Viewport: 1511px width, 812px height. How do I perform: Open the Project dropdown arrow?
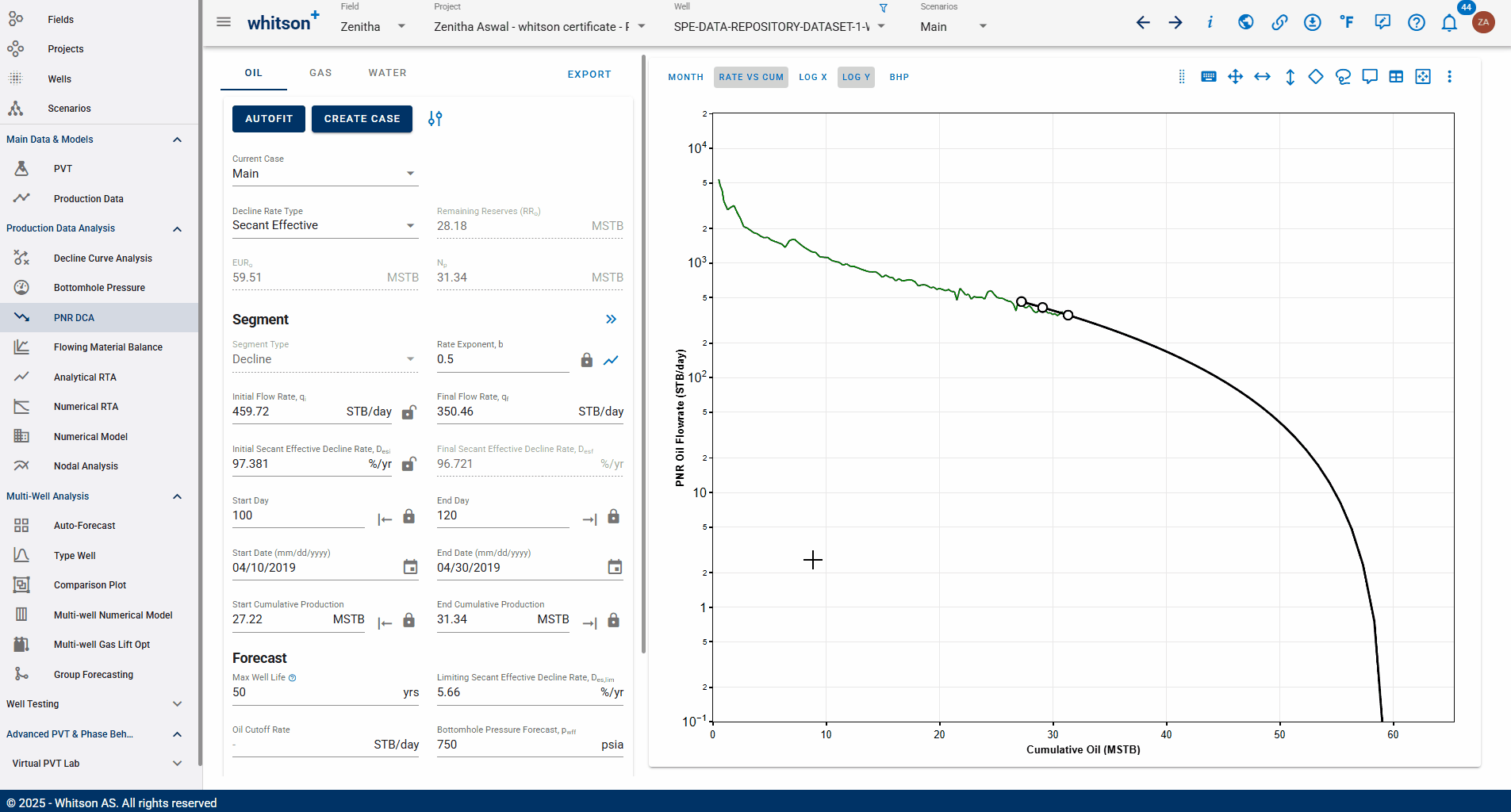642,26
